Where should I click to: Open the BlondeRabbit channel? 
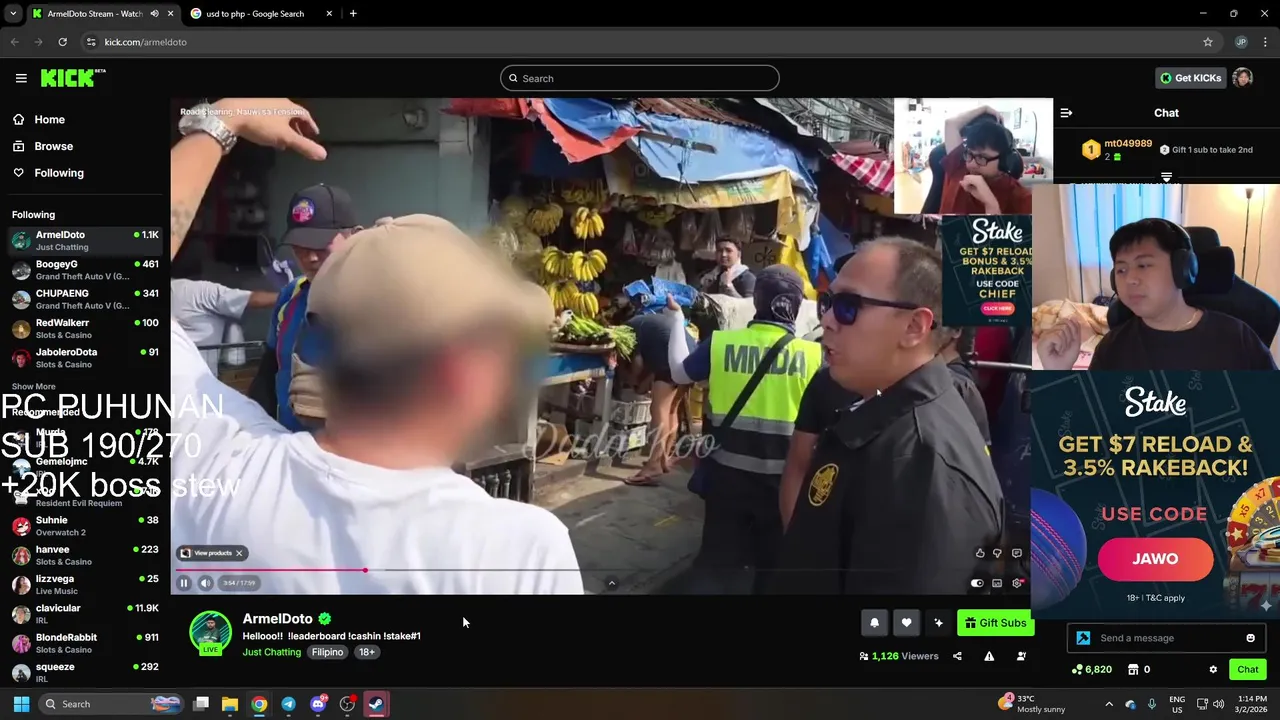tap(85, 643)
